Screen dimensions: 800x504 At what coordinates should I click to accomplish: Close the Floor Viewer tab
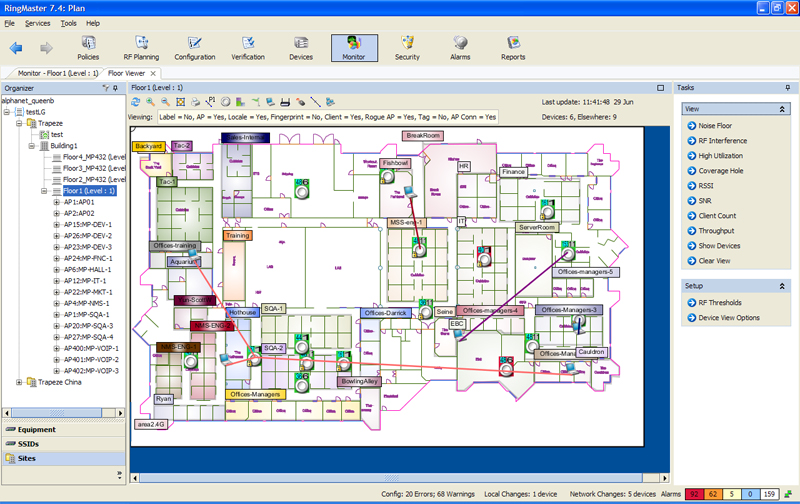pos(153,73)
